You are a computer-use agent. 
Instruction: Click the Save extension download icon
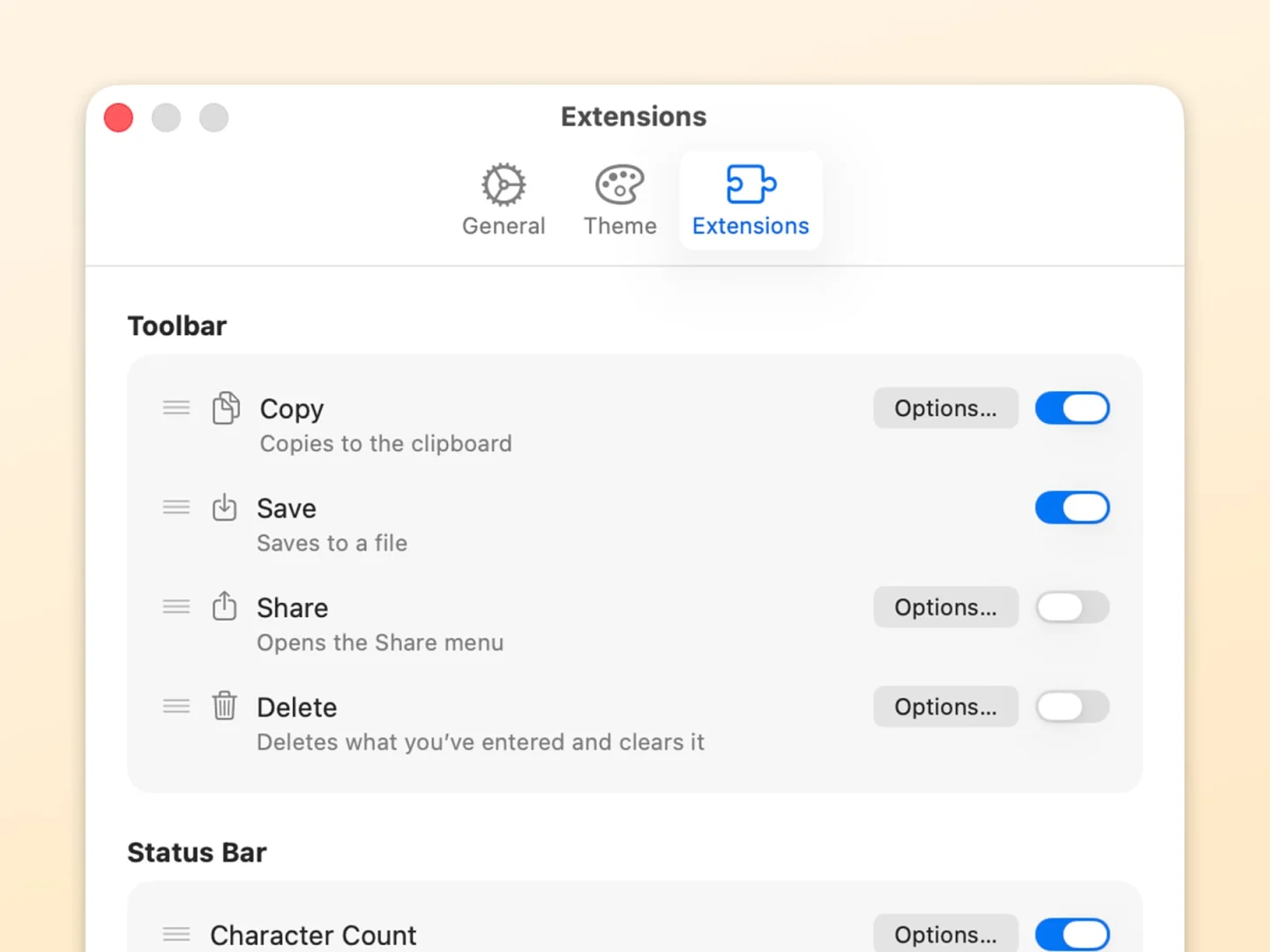pyautogui.click(x=225, y=508)
